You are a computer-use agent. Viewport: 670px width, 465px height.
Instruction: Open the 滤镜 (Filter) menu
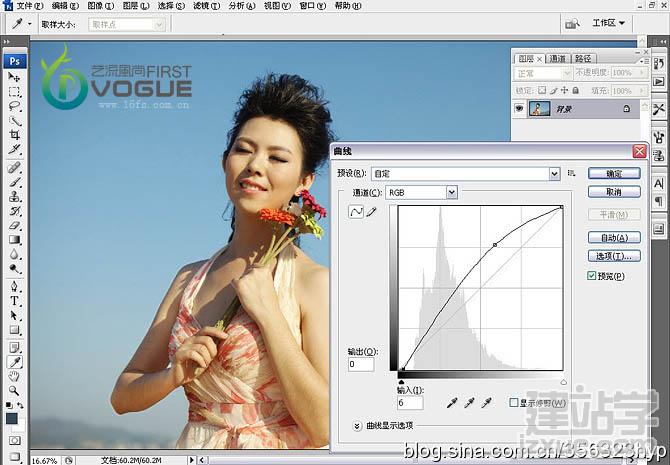pyautogui.click(x=206, y=6)
